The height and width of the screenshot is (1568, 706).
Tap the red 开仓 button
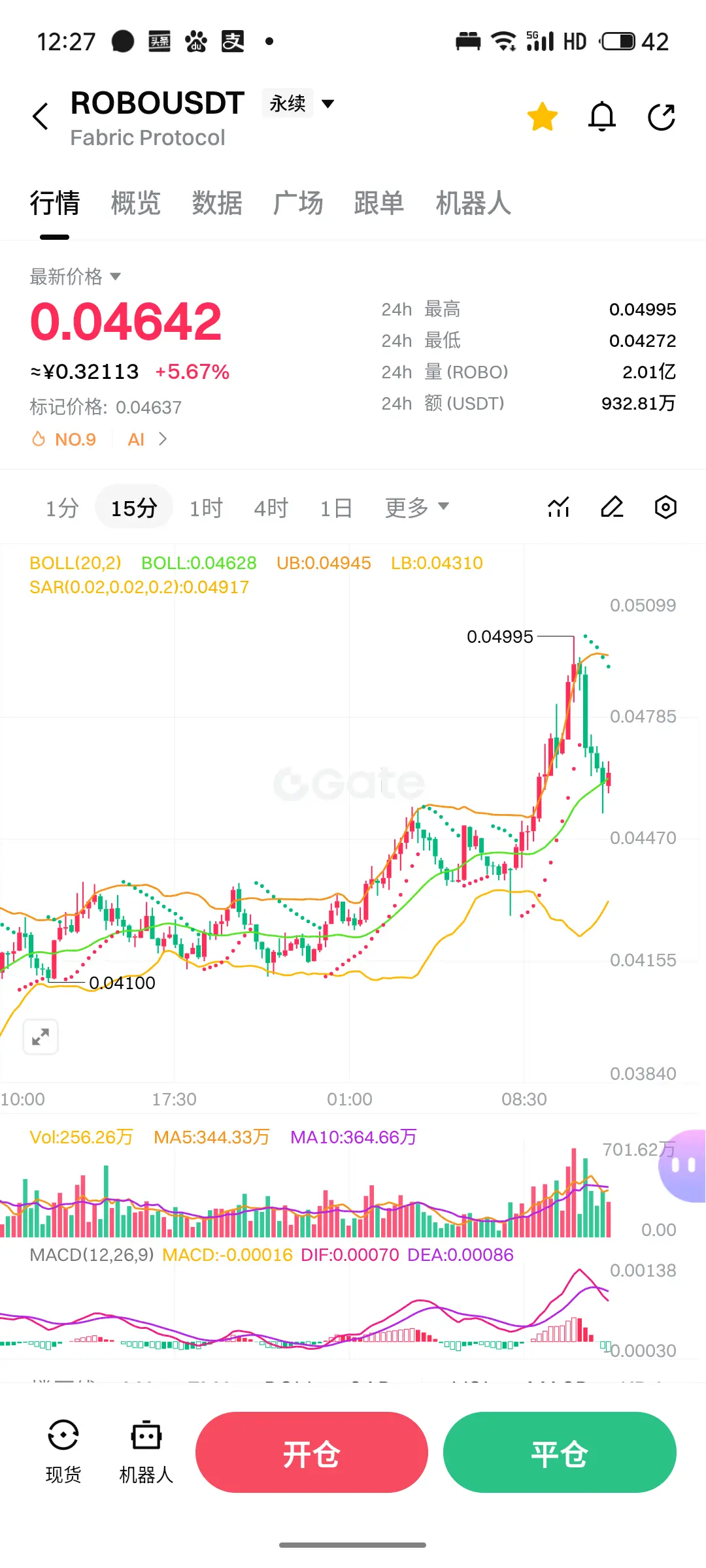tap(312, 1452)
